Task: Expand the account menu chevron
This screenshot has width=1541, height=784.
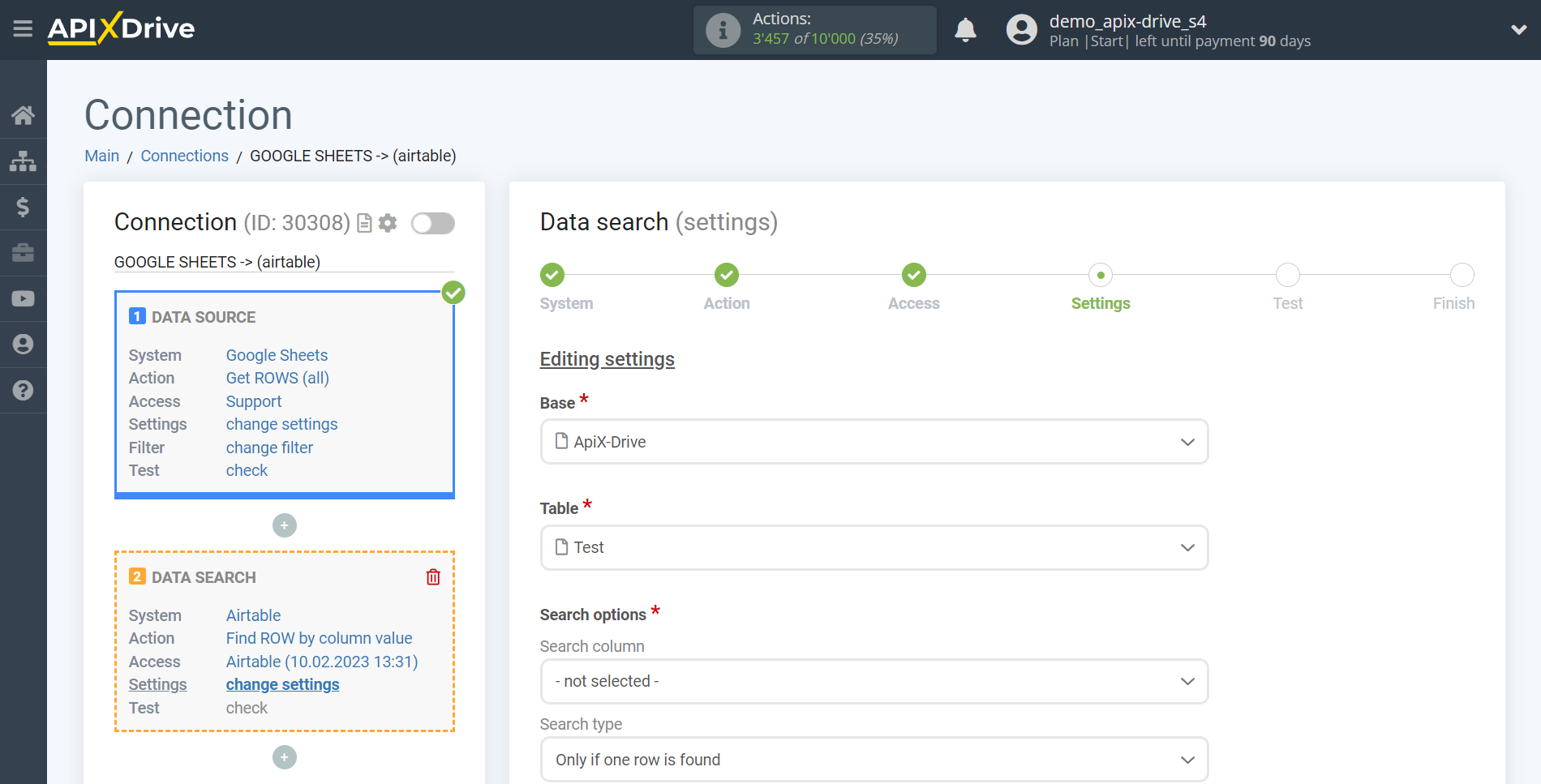Action: pyautogui.click(x=1518, y=30)
